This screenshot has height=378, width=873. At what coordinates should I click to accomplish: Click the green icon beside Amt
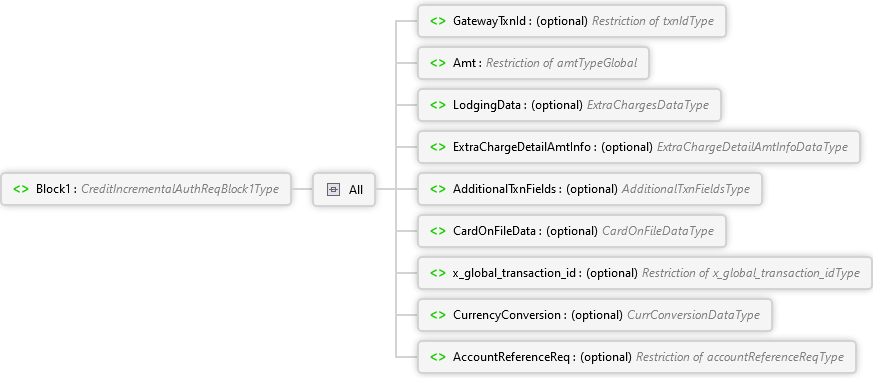coord(438,63)
